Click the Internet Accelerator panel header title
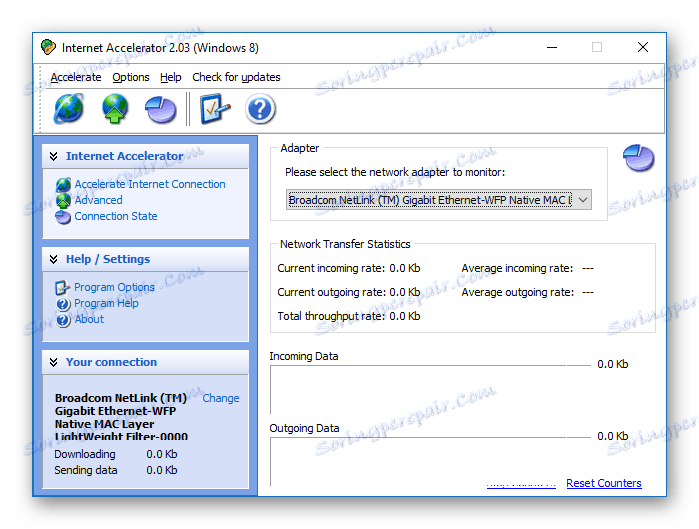The image size is (699, 529). click(125, 156)
